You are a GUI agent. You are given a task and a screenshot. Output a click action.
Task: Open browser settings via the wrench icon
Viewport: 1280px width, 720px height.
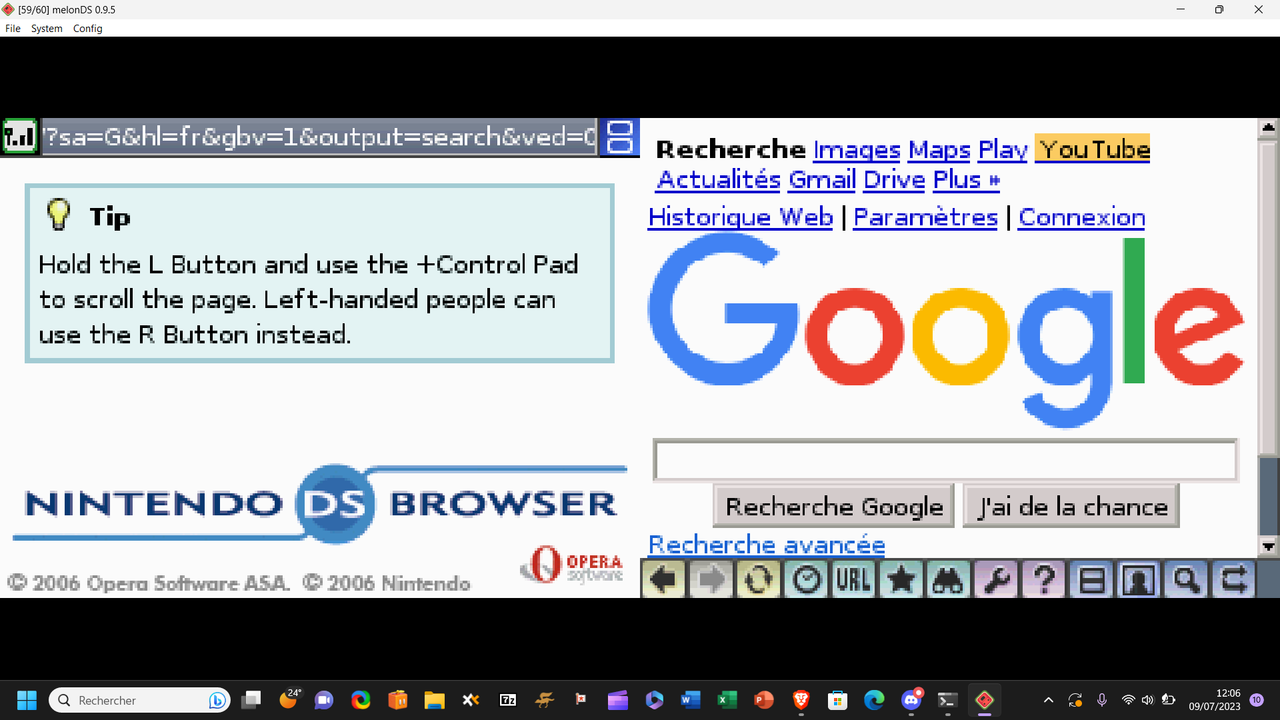click(997, 579)
